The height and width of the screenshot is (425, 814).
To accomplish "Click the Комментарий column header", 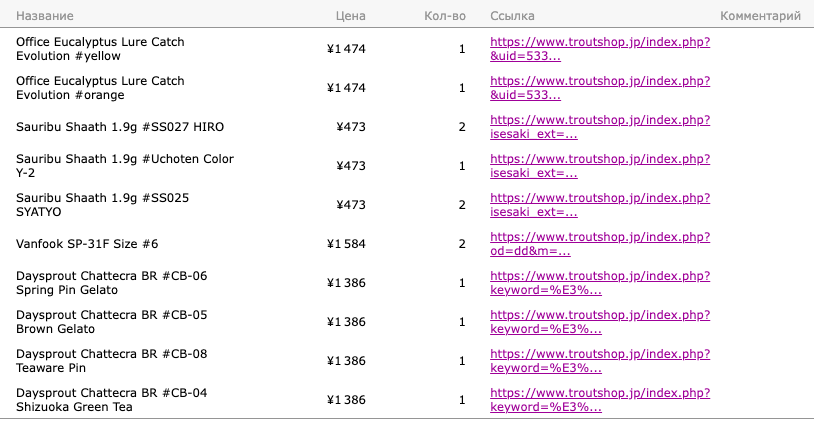I will coord(761,16).
